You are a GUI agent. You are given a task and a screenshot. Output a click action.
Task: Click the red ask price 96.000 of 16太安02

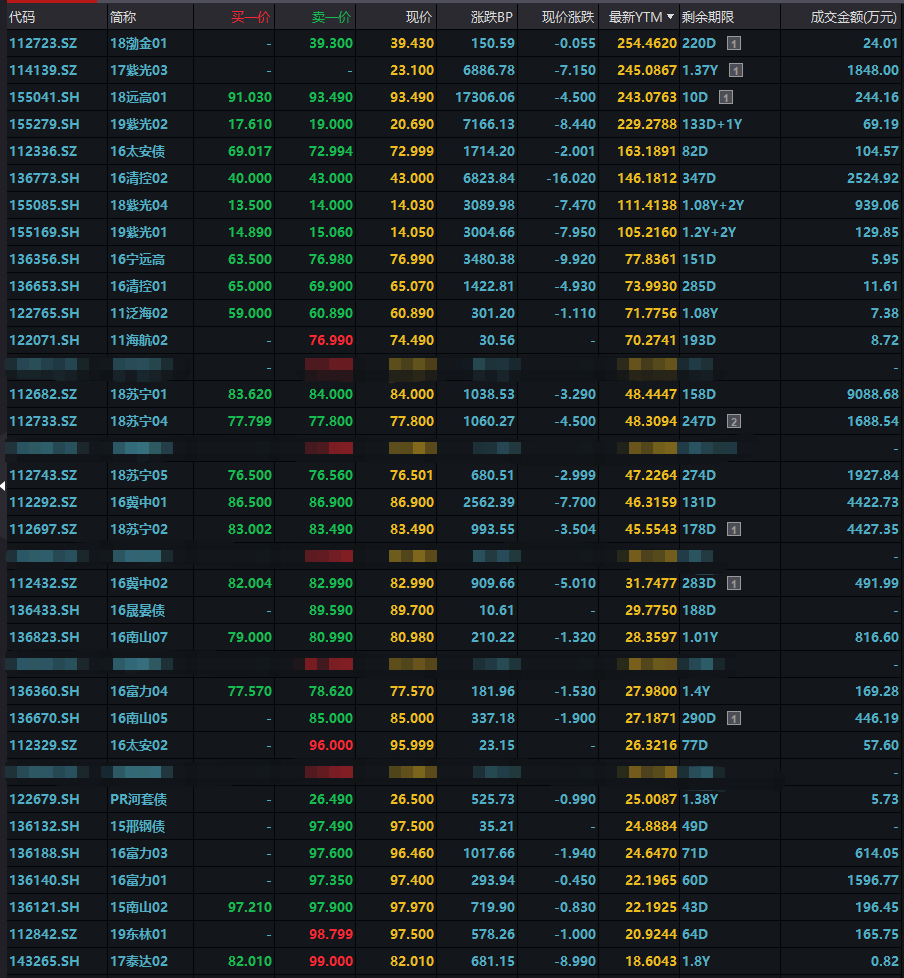331,745
